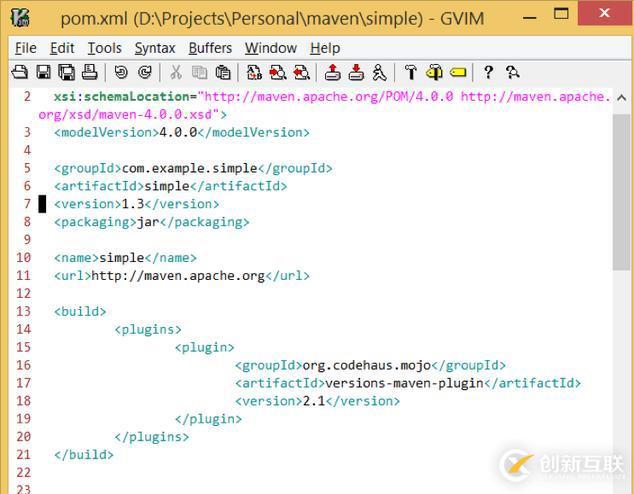Click the Redo toolbar icon
Screen dimensions: 634x494
pos(145,72)
